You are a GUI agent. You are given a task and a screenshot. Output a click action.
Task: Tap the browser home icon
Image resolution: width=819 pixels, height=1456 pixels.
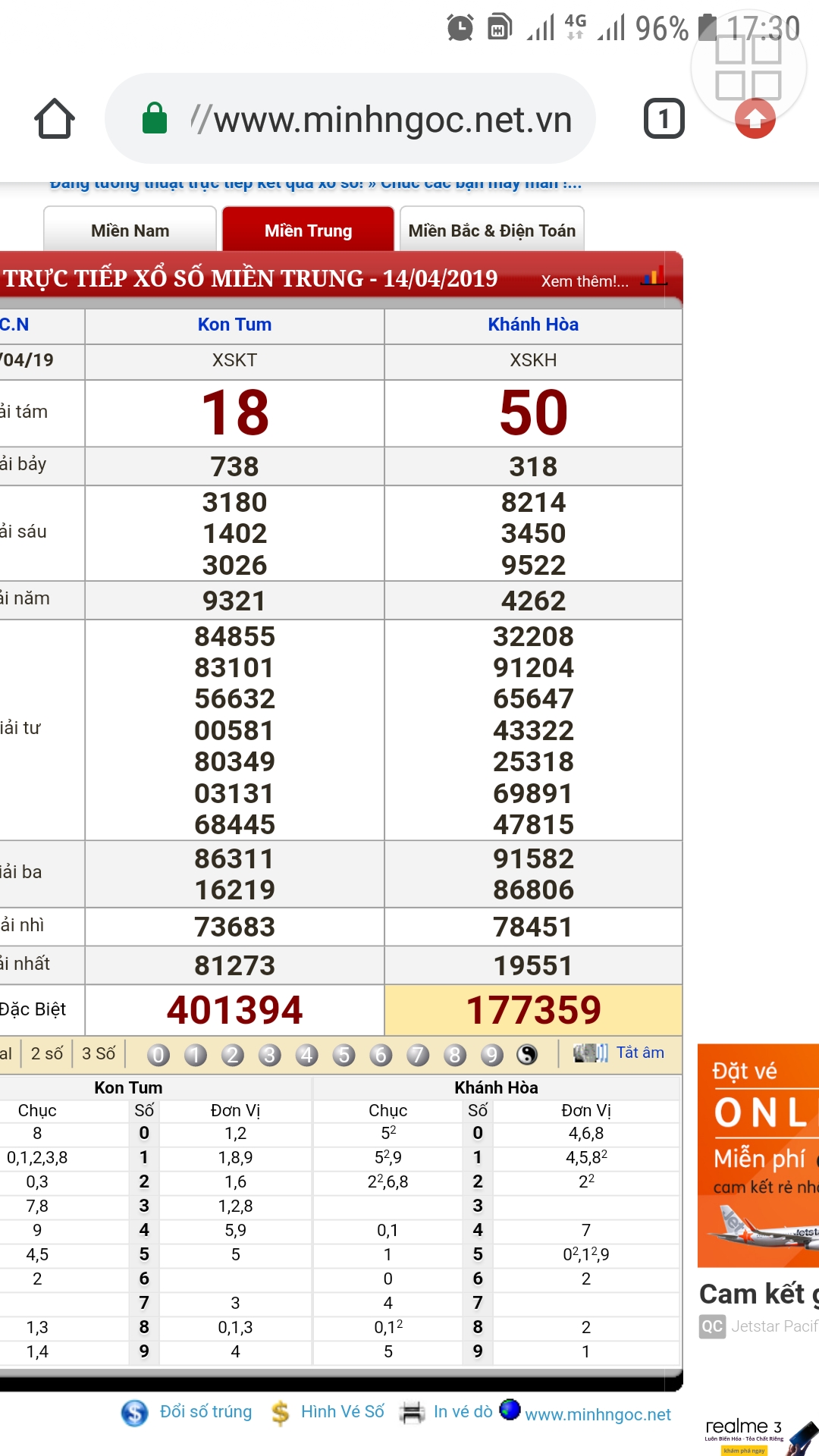[55, 118]
